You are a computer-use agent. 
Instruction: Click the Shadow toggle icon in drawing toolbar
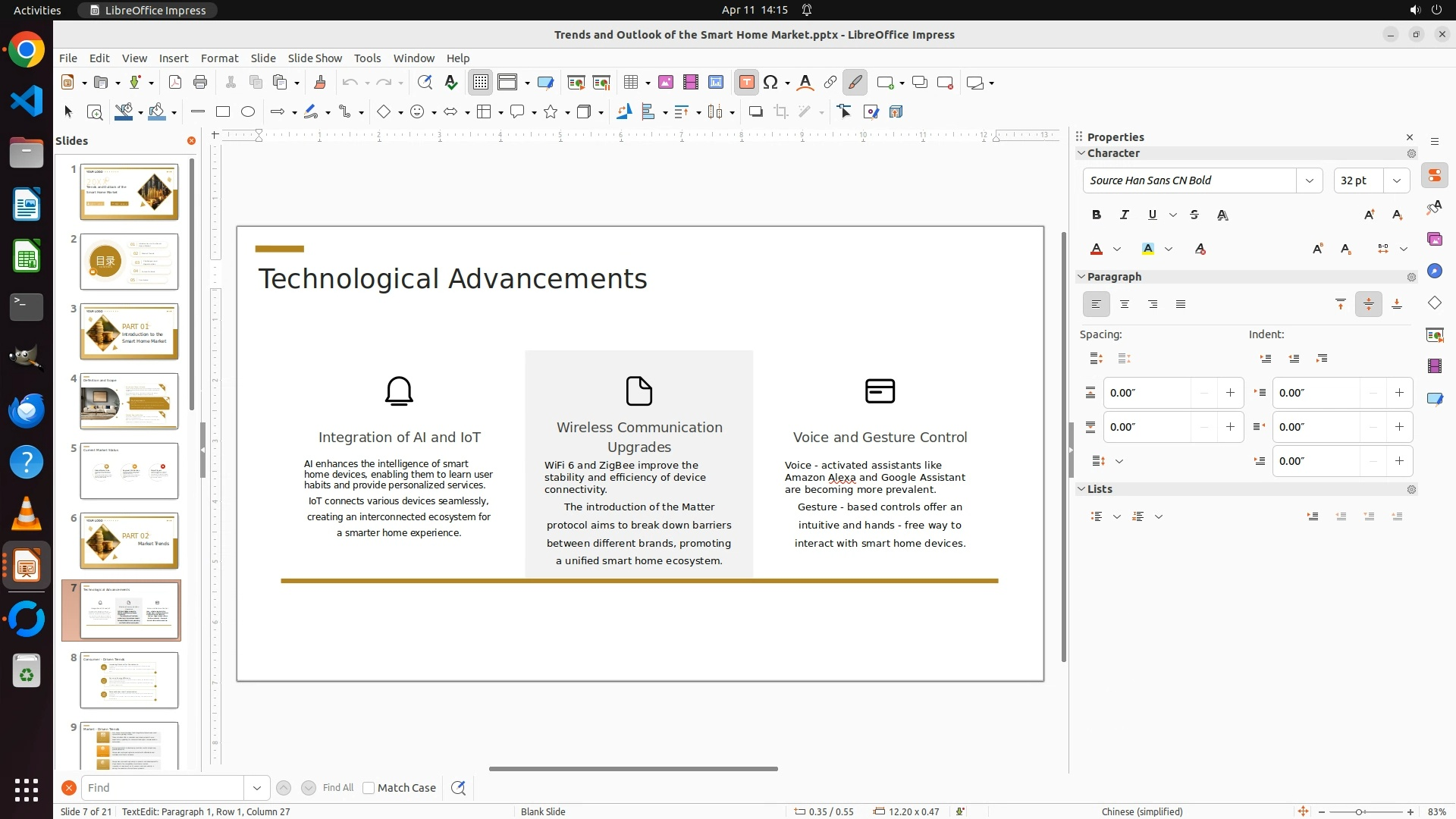(x=755, y=112)
